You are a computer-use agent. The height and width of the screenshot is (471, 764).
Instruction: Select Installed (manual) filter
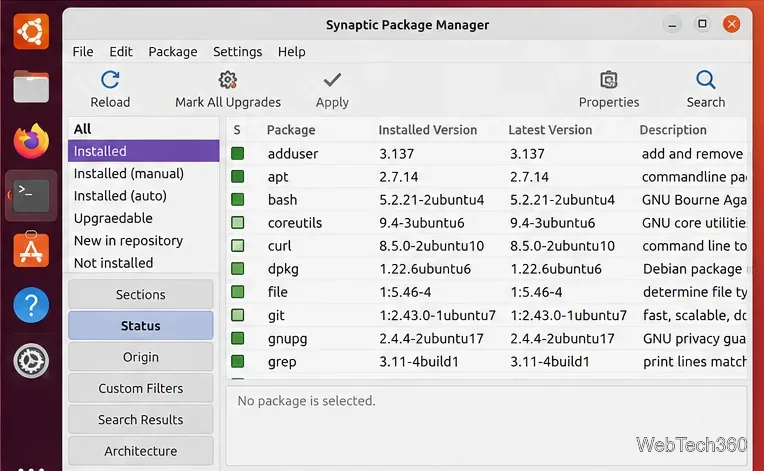[144, 173]
